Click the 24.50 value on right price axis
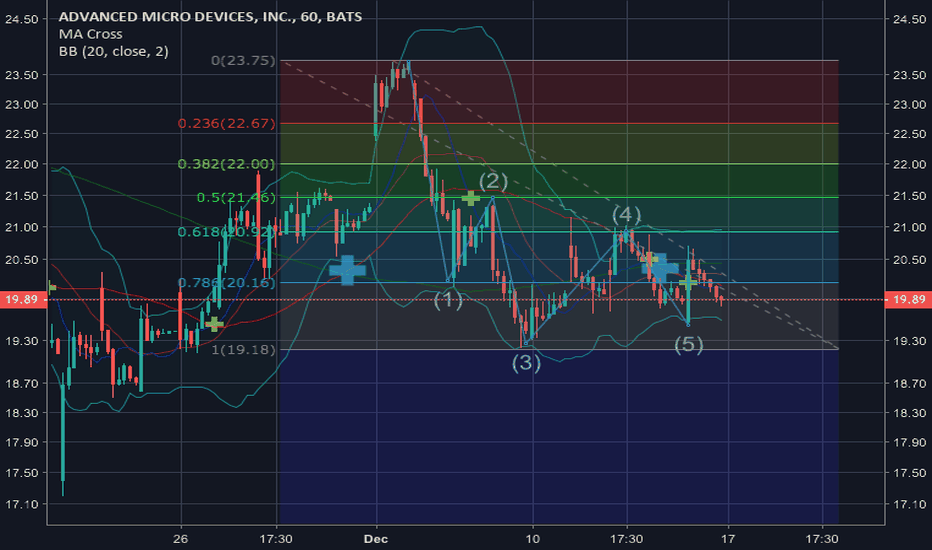This screenshot has width=932, height=550. click(909, 20)
